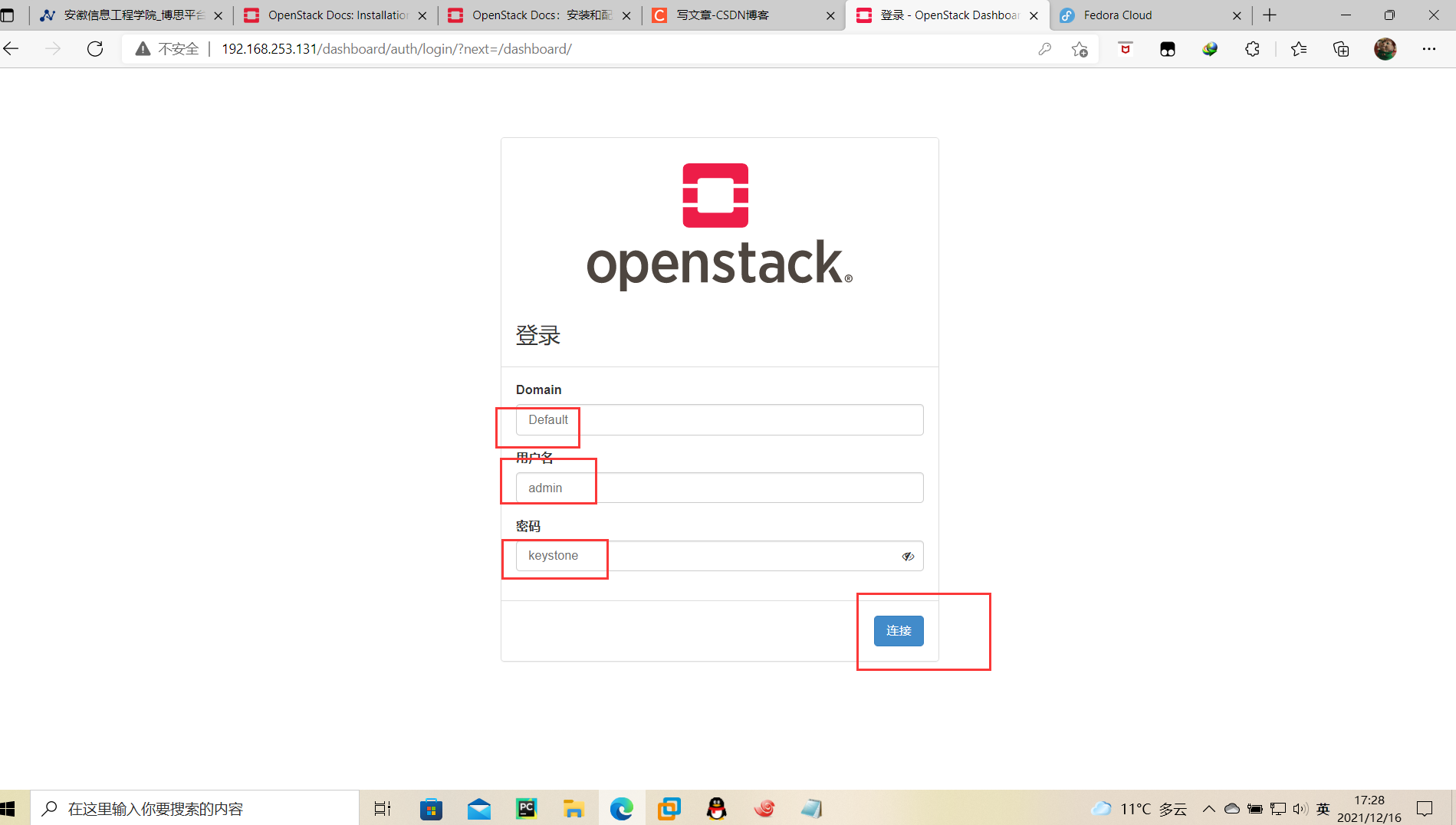The height and width of the screenshot is (825, 1456).
Task: Open Mail app from taskbar
Action: [478, 808]
